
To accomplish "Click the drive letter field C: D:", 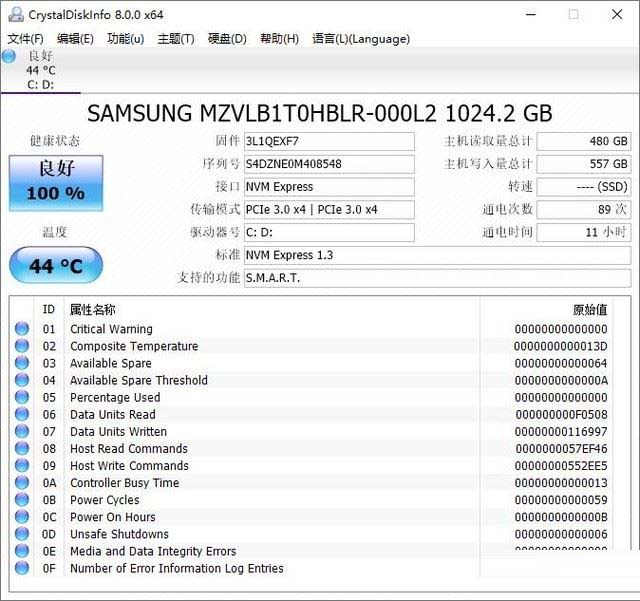I will click(x=329, y=233).
